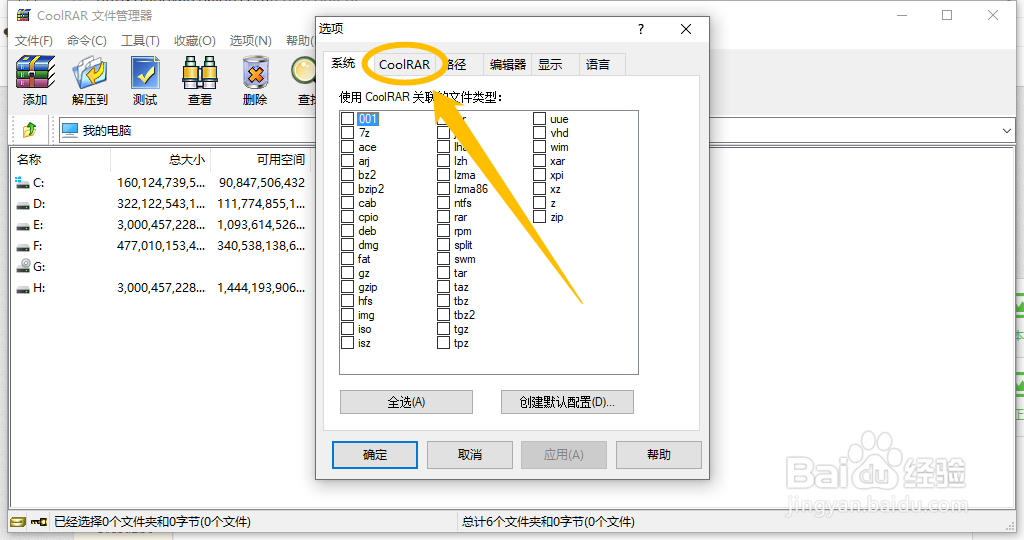Tick the wim checkbox
This screenshot has height=540, width=1024.
539,147
